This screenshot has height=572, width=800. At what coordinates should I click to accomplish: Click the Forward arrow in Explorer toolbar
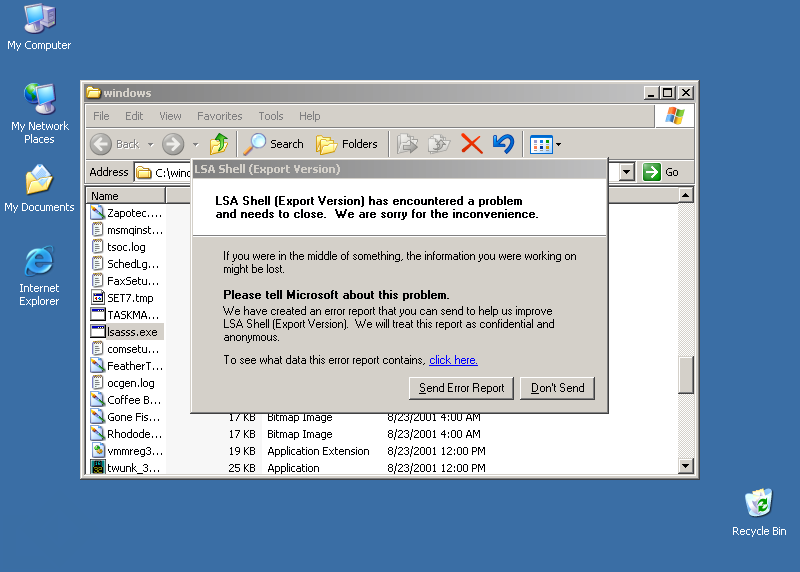coord(173,144)
